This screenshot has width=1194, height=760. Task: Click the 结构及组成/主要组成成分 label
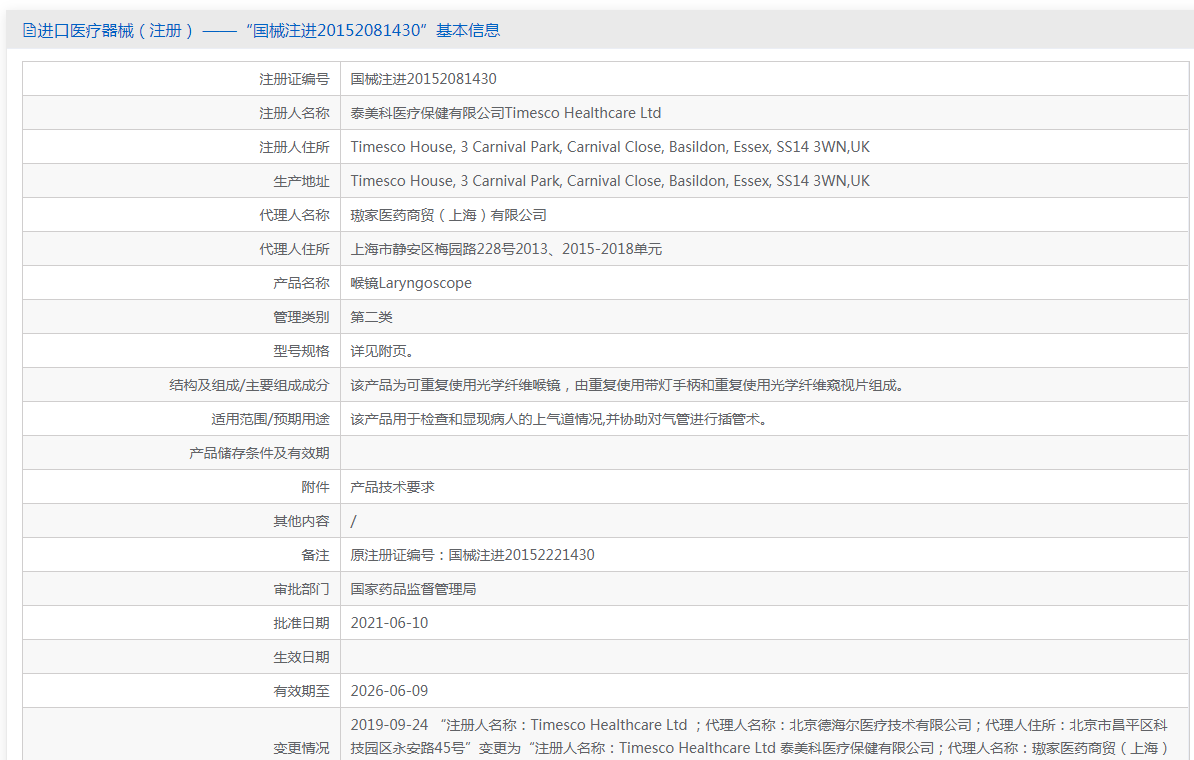click(249, 385)
